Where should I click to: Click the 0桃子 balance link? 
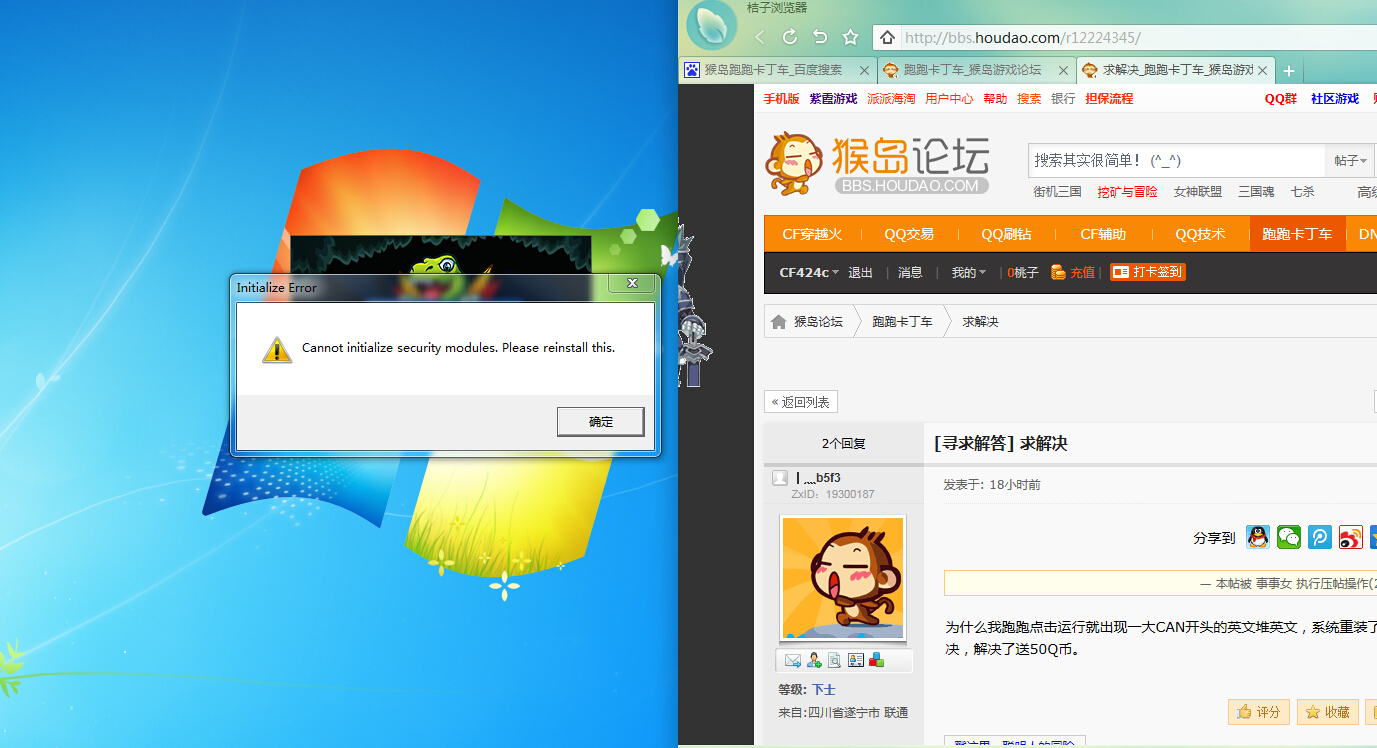(1023, 272)
